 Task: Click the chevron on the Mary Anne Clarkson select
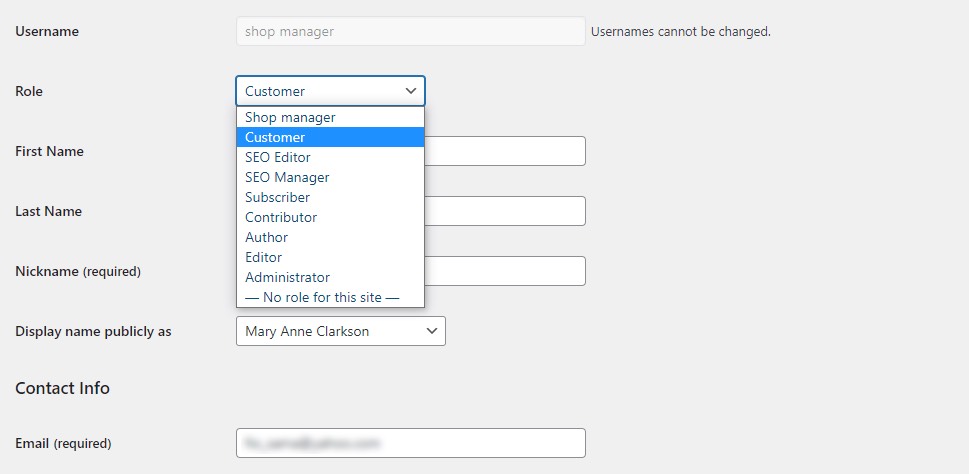(x=432, y=331)
